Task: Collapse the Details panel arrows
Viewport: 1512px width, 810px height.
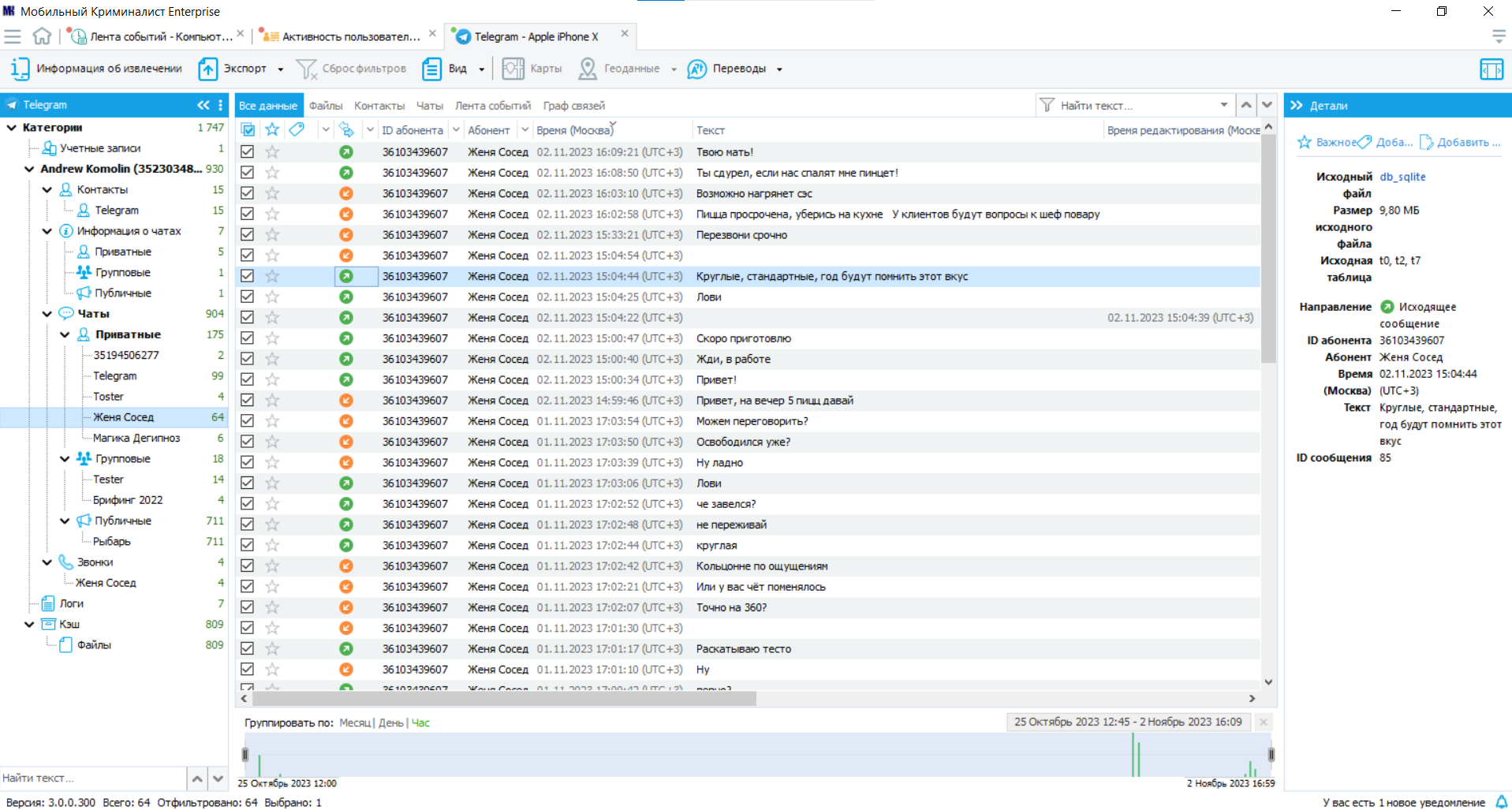Action: (1297, 105)
